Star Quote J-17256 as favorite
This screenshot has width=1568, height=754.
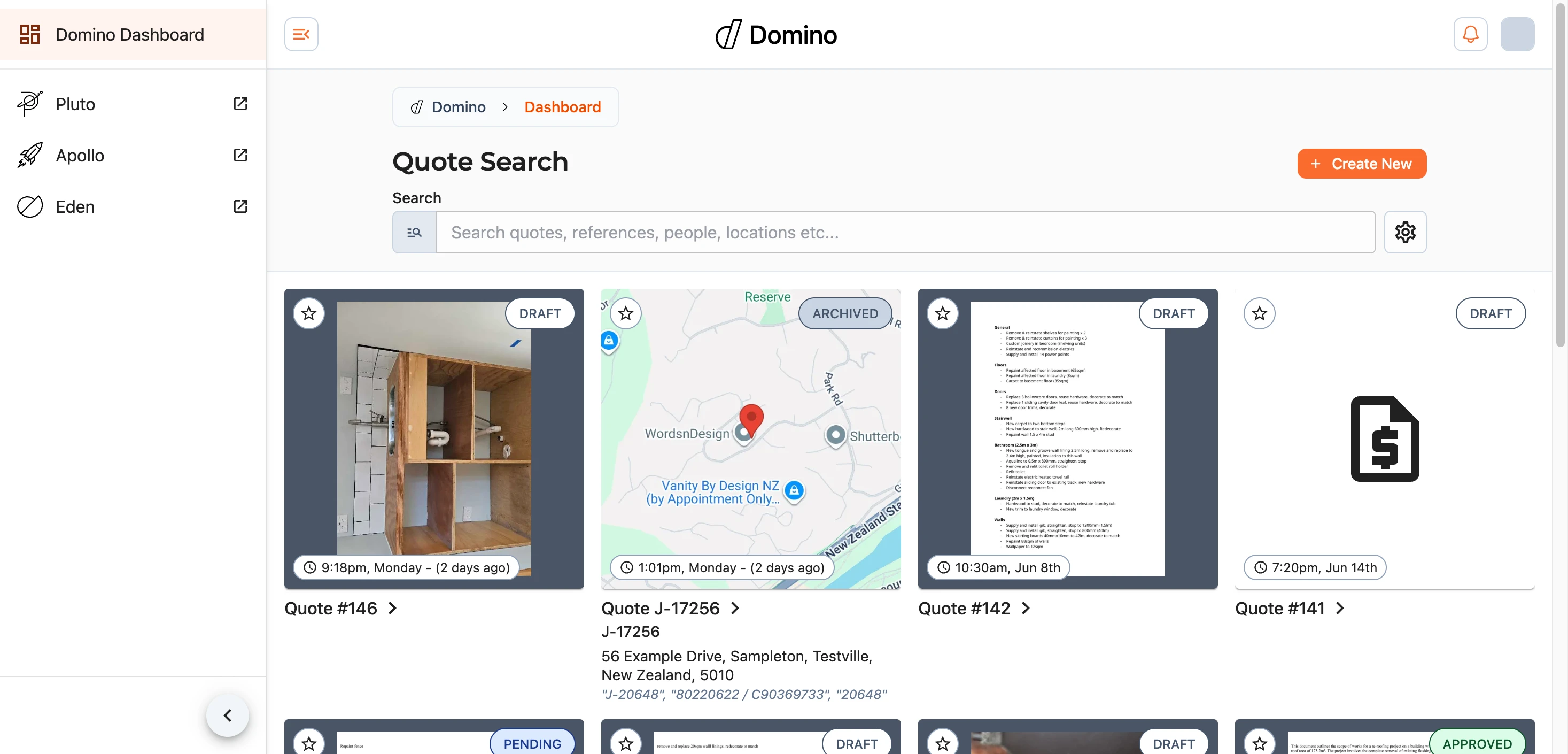tap(626, 313)
